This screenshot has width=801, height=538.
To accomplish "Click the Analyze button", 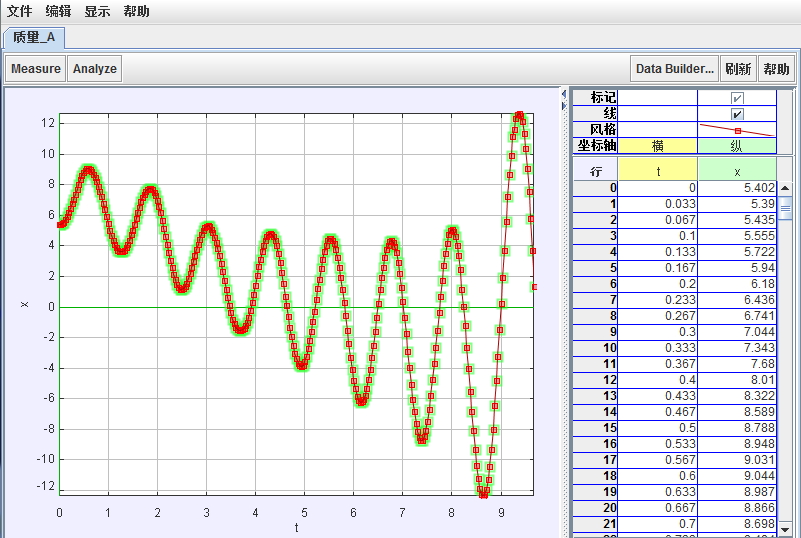I will [x=95, y=68].
